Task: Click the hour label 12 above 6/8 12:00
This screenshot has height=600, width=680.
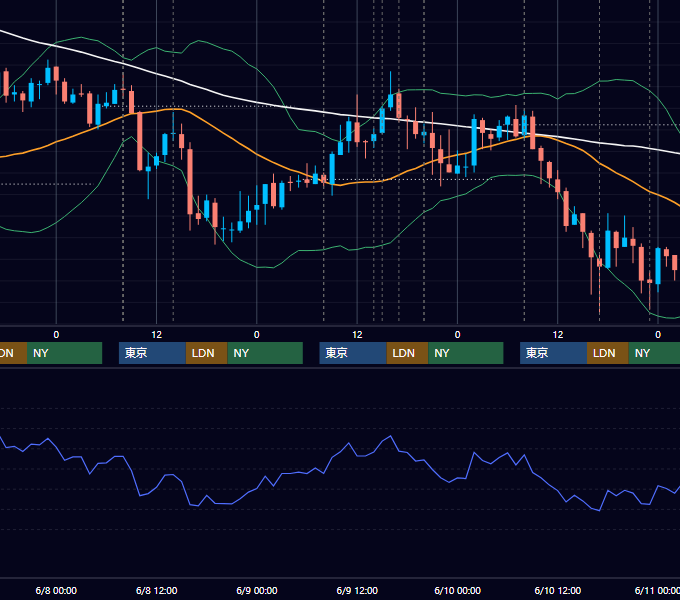Action: (157, 335)
